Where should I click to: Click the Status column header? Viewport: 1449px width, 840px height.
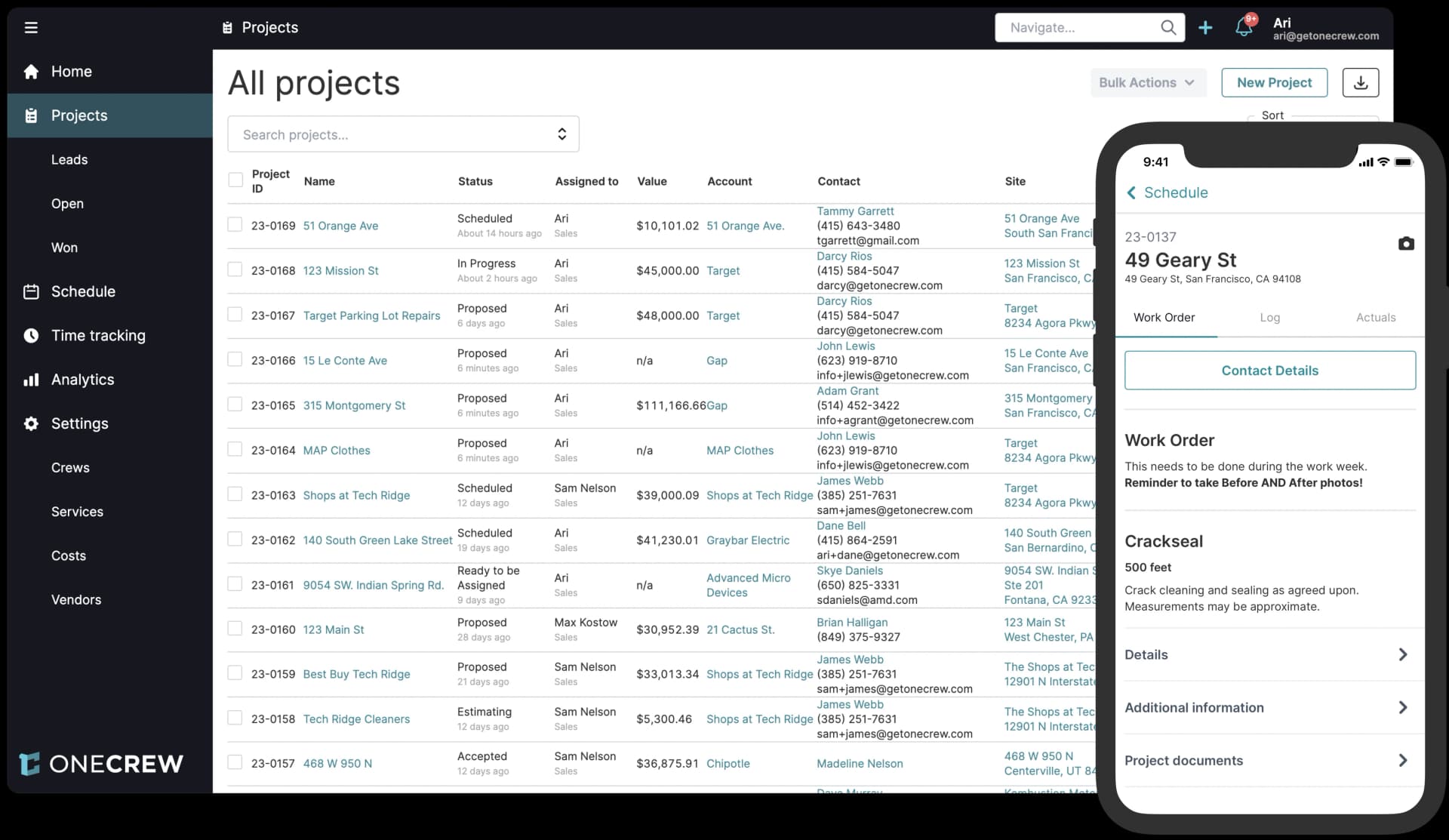475,181
